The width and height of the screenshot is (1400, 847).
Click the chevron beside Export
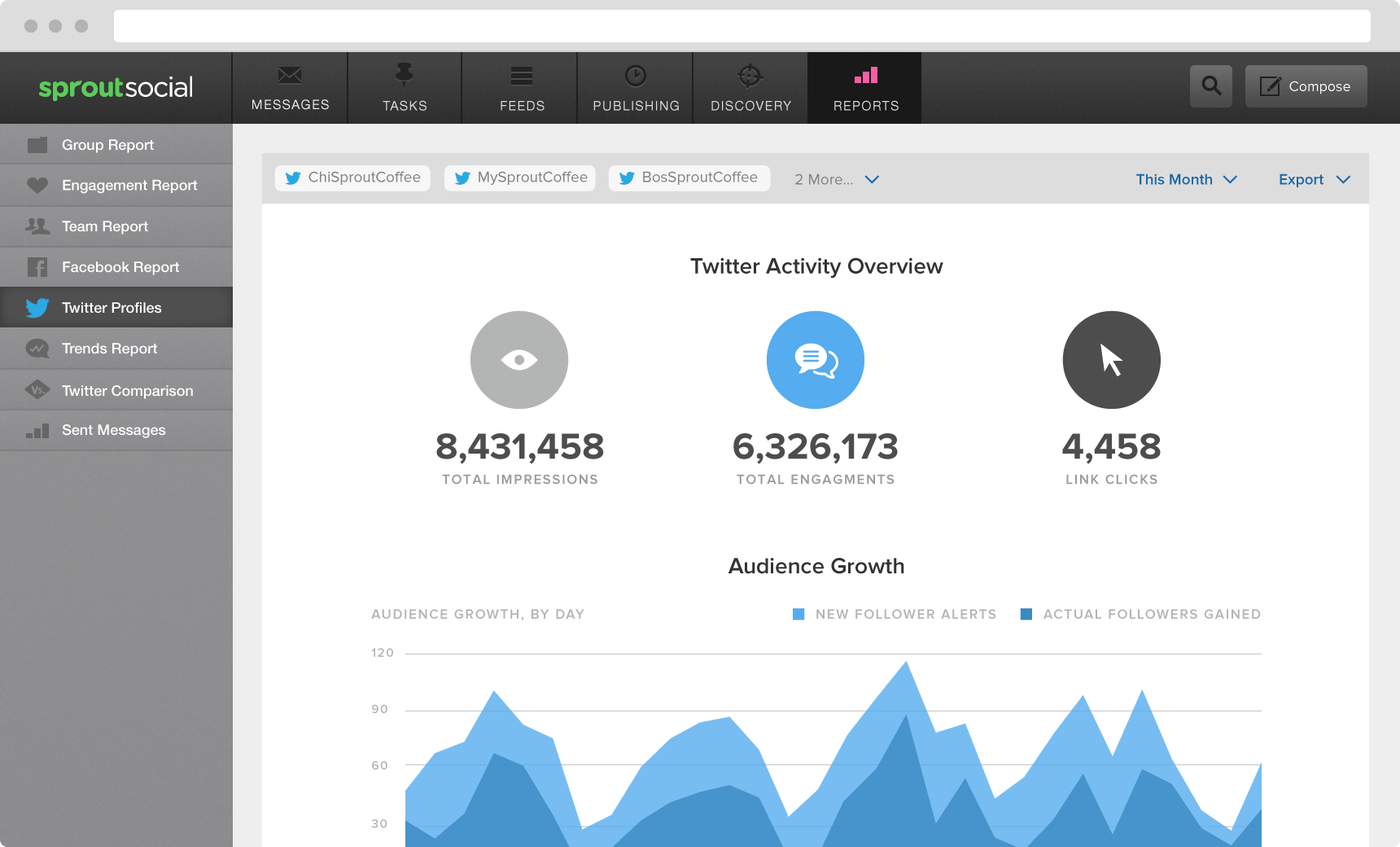pos(1343,179)
